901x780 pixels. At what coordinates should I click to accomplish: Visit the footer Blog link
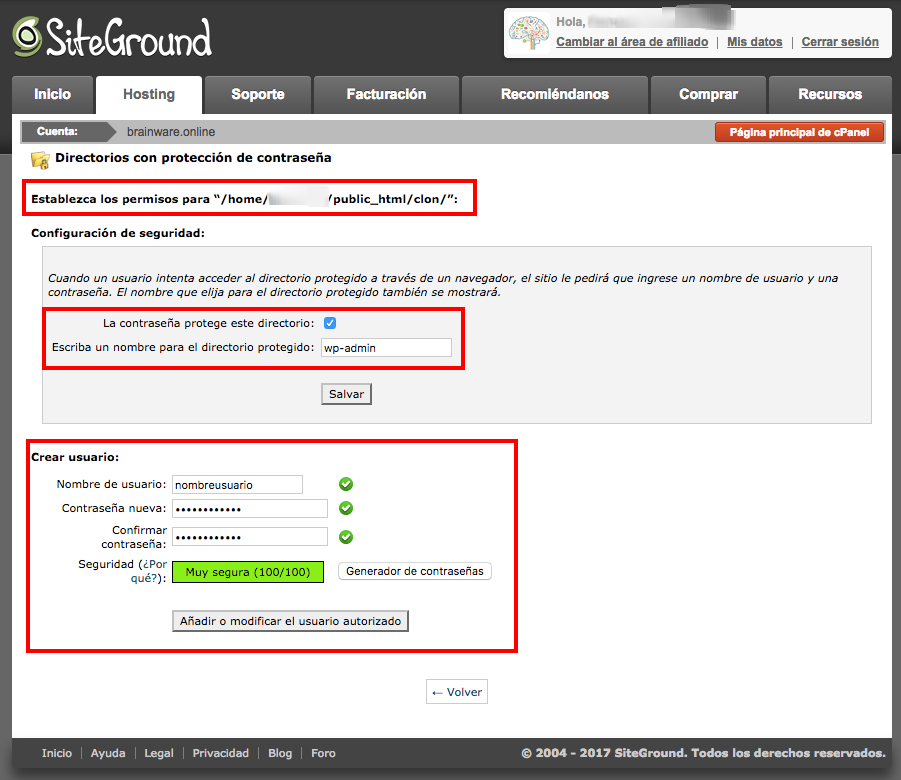(x=280, y=753)
